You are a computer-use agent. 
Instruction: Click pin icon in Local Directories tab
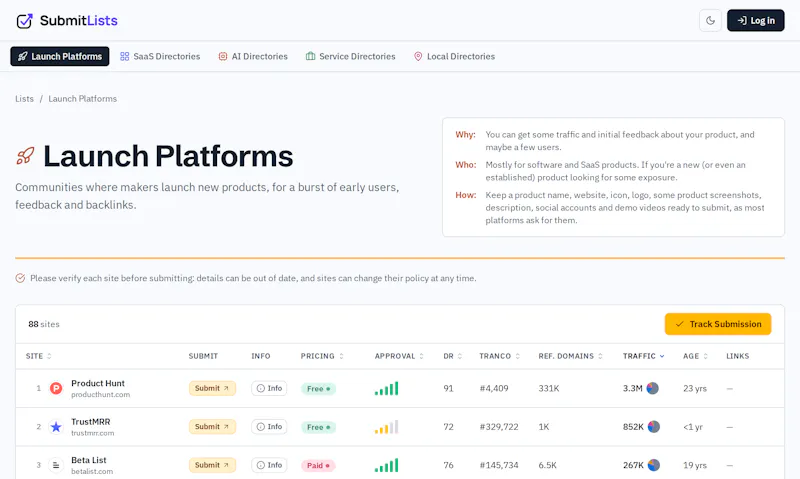coord(418,56)
